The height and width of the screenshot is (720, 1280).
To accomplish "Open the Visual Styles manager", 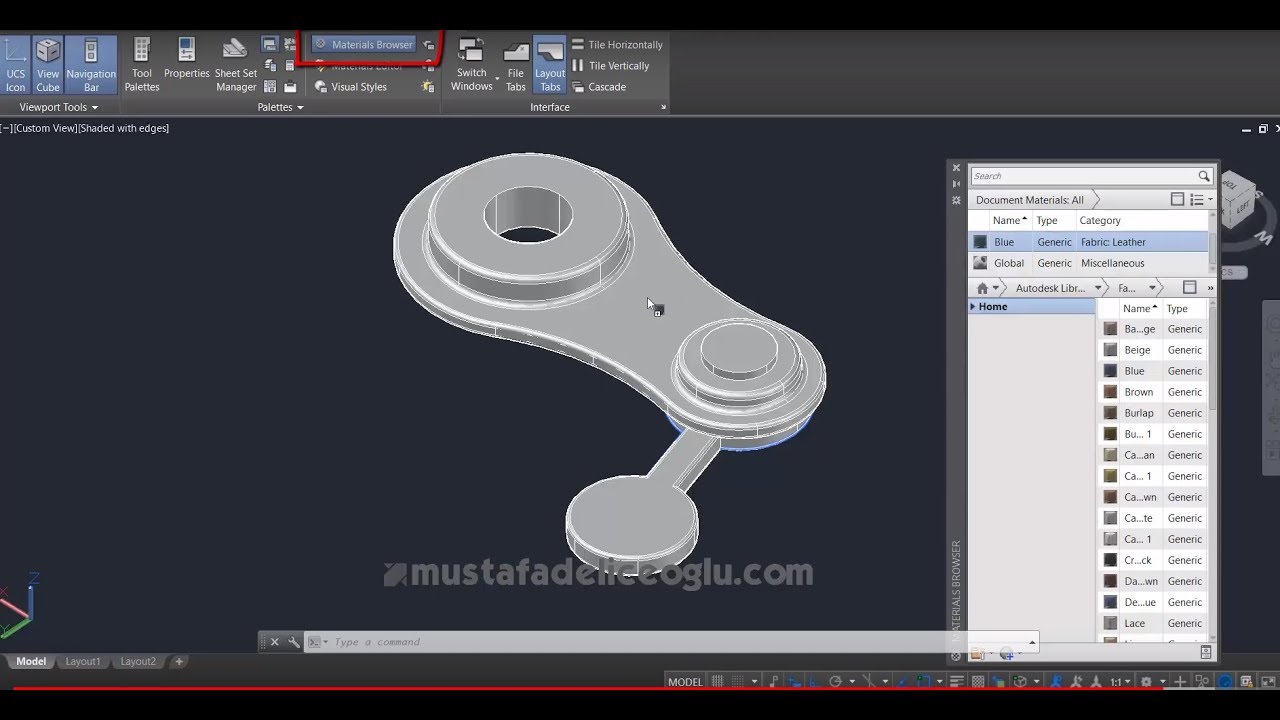I will tap(351, 87).
